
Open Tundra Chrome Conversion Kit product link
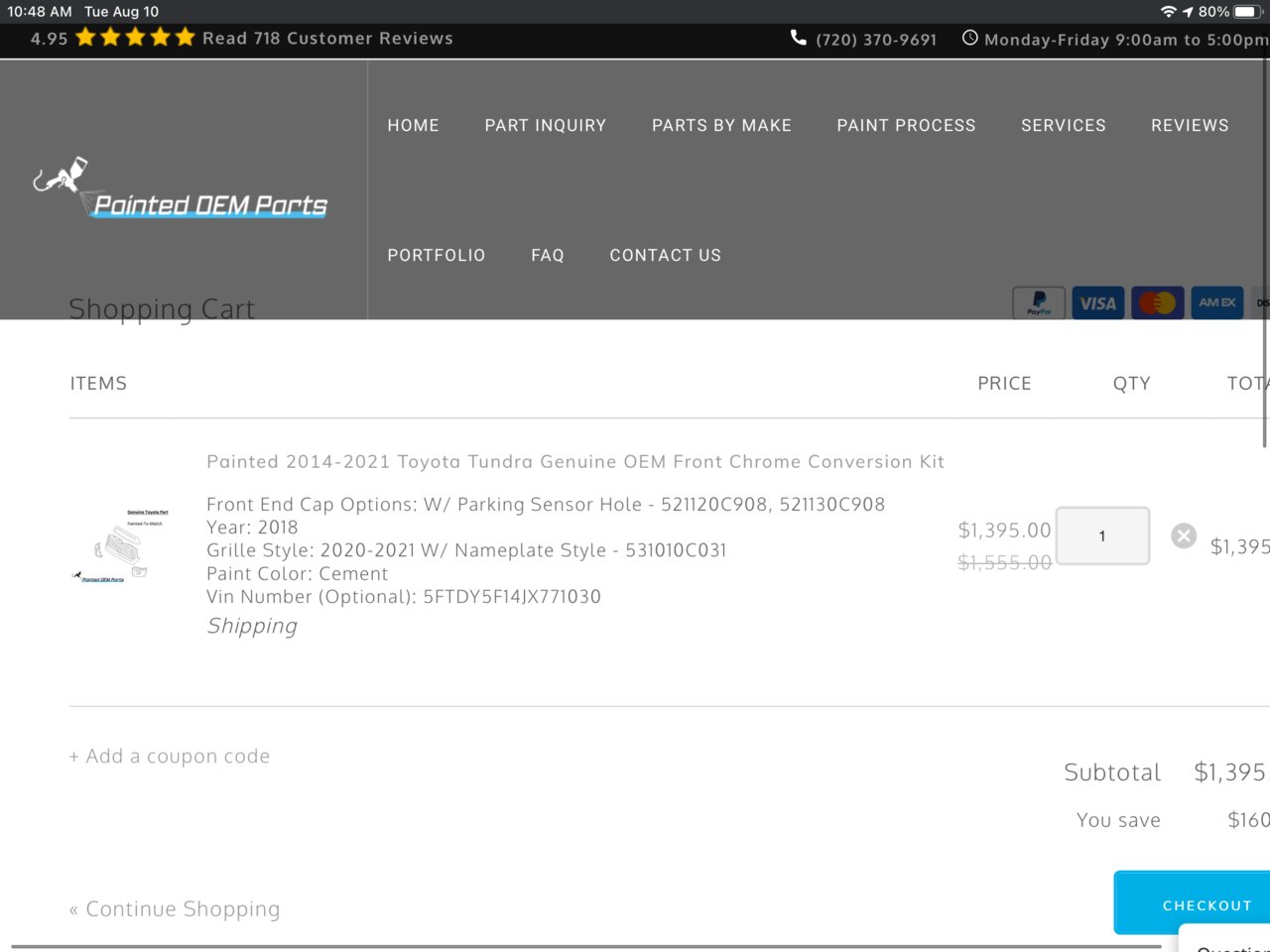tap(575, 462)
